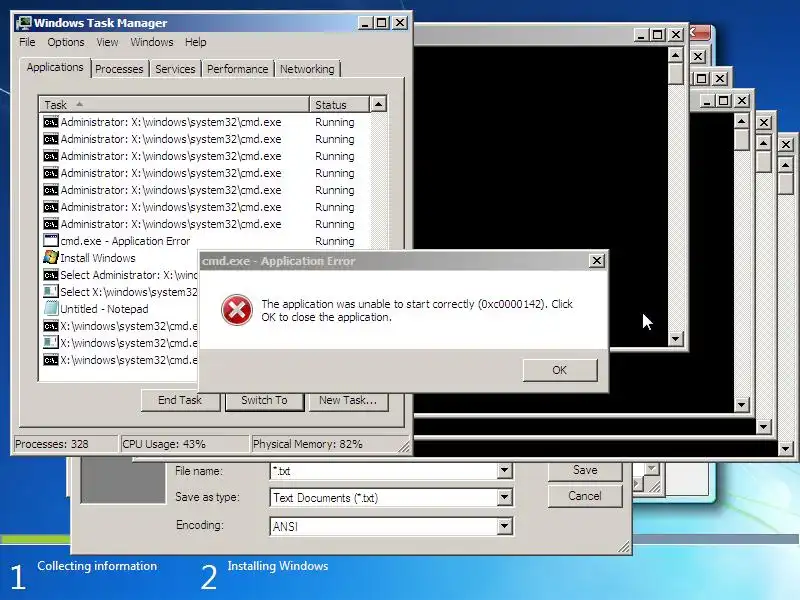The image size is (800, 600).
Task: Click the task list scroll up arrow
Action: (x=378, y=104)
